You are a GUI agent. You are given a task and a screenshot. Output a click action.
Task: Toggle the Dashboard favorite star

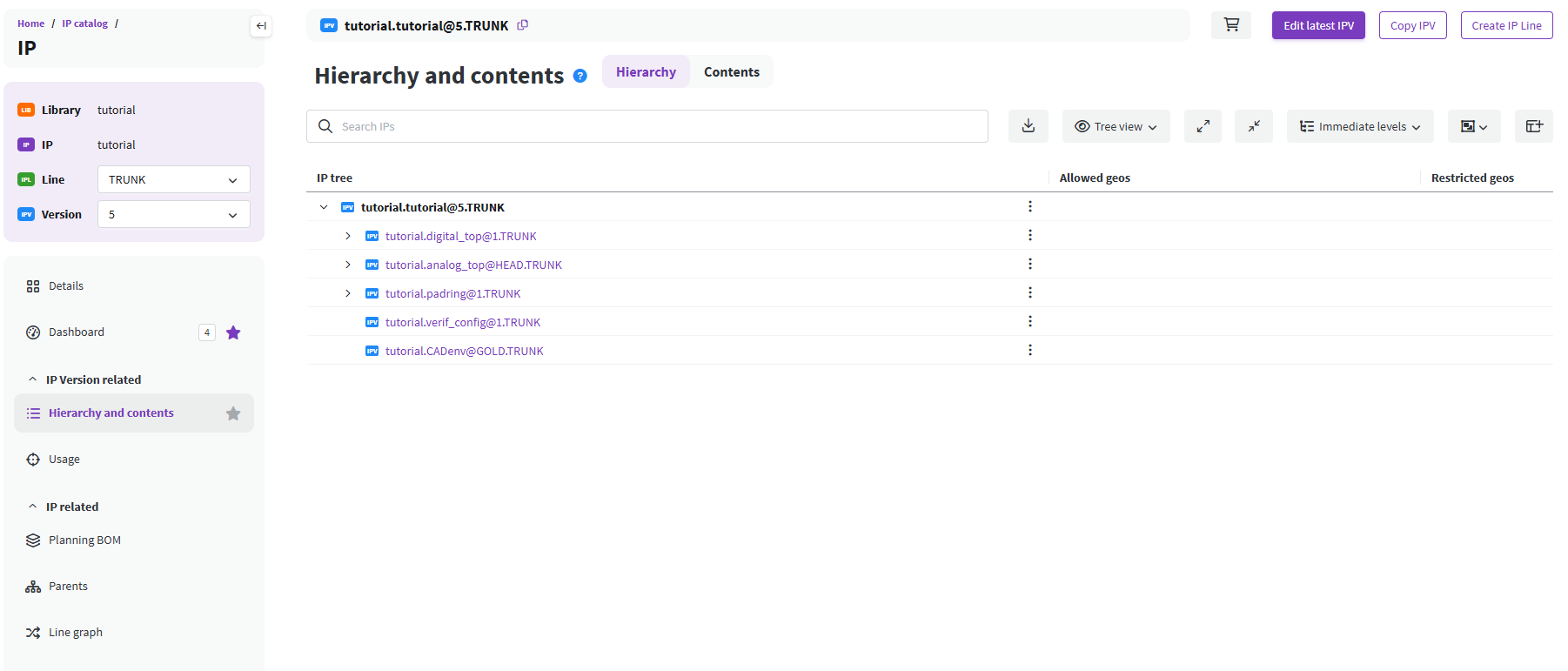[x=233, y=332]
